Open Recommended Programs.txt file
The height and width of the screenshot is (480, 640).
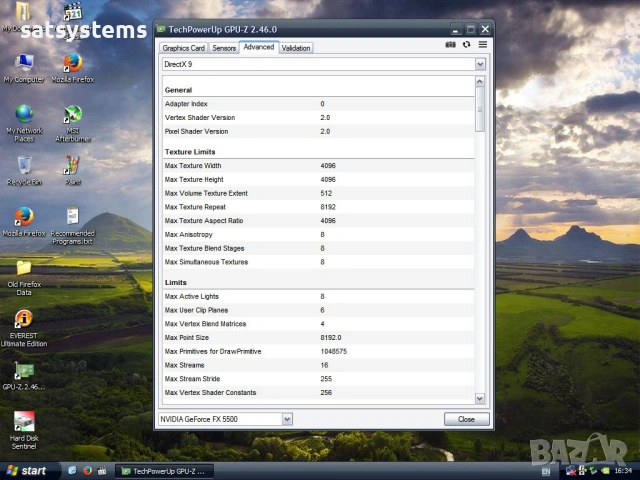click(73, 226)
